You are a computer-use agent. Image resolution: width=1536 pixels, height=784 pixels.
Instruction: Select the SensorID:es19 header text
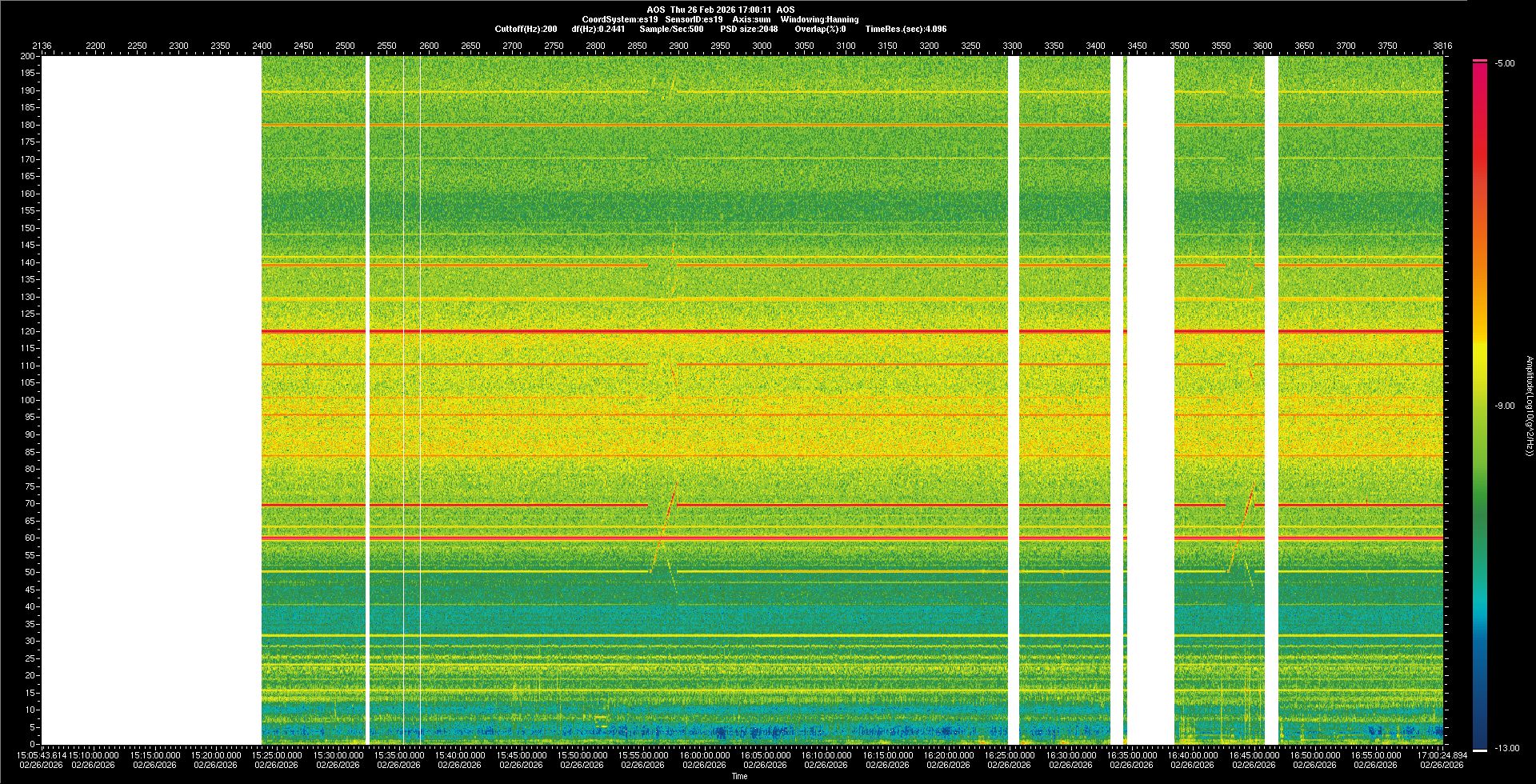pos(694,19)
